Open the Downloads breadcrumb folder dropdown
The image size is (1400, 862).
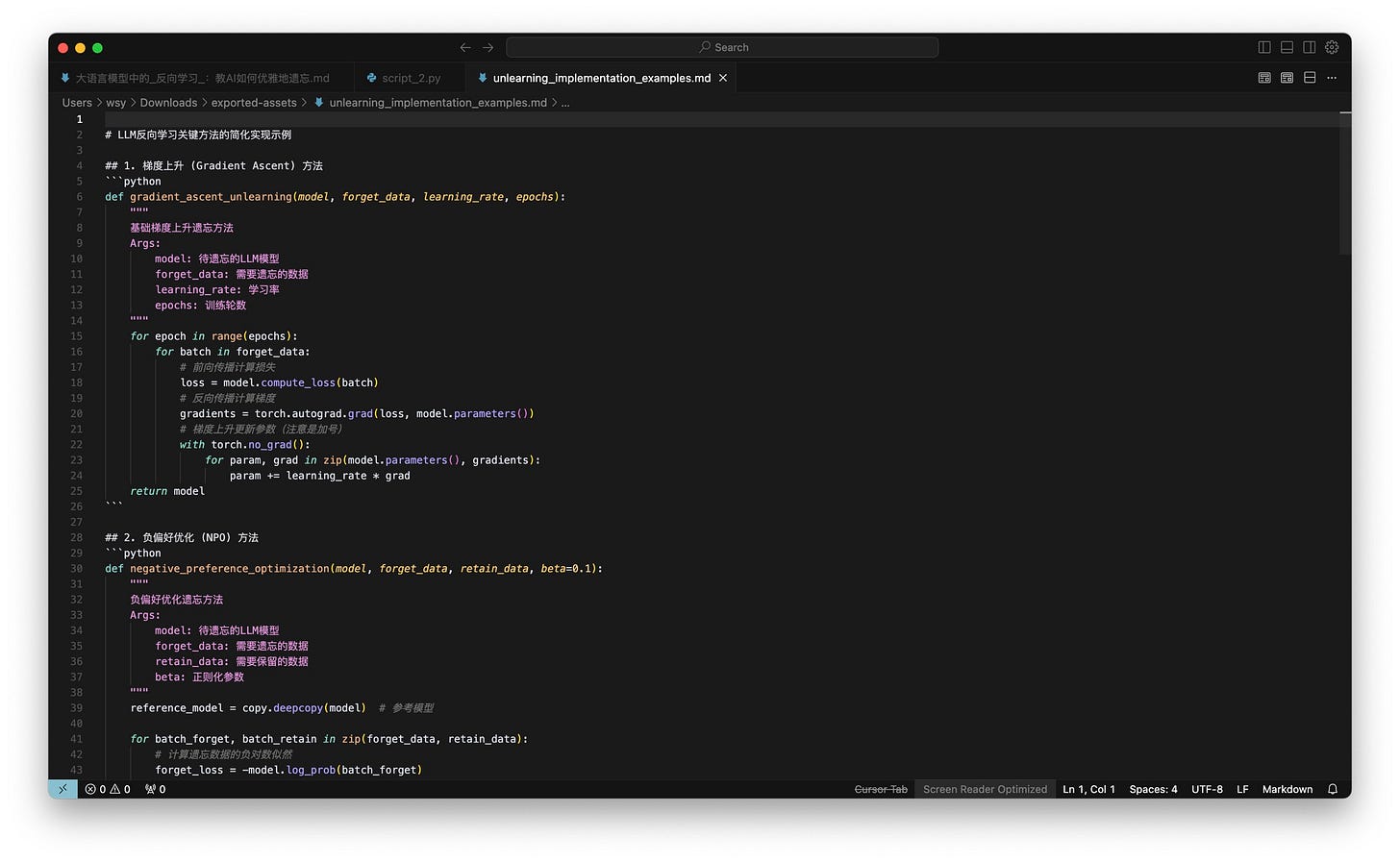168,103
